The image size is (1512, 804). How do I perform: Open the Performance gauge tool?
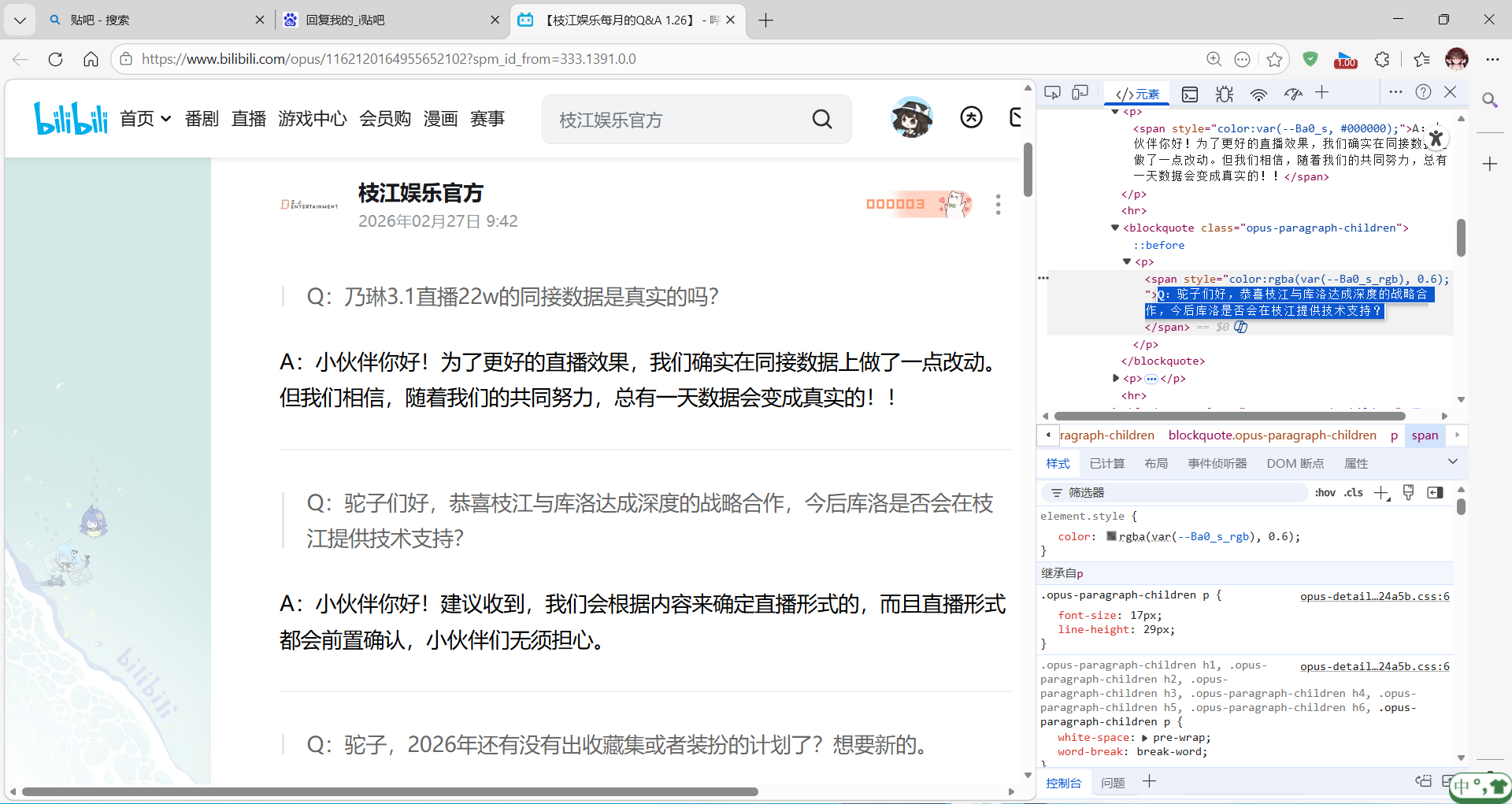[x=1293, y=94]
